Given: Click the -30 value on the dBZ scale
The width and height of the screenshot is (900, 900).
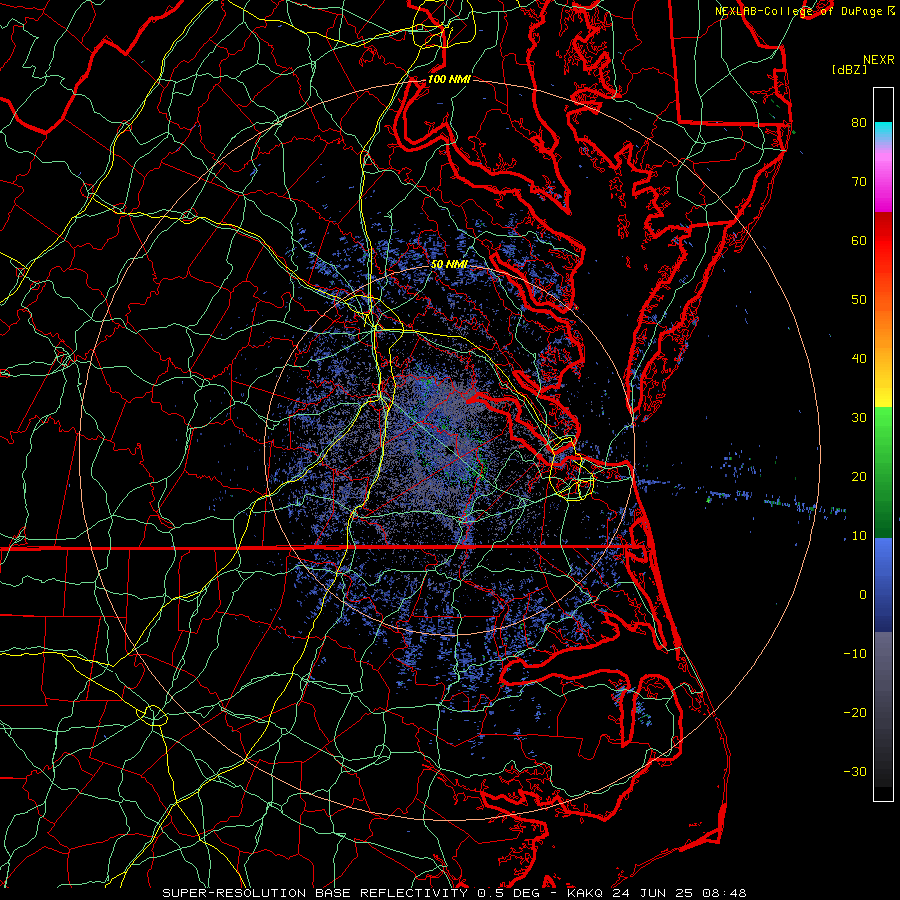Looking at the screenshot, I should pyautogui.click(x=855, y=771).
